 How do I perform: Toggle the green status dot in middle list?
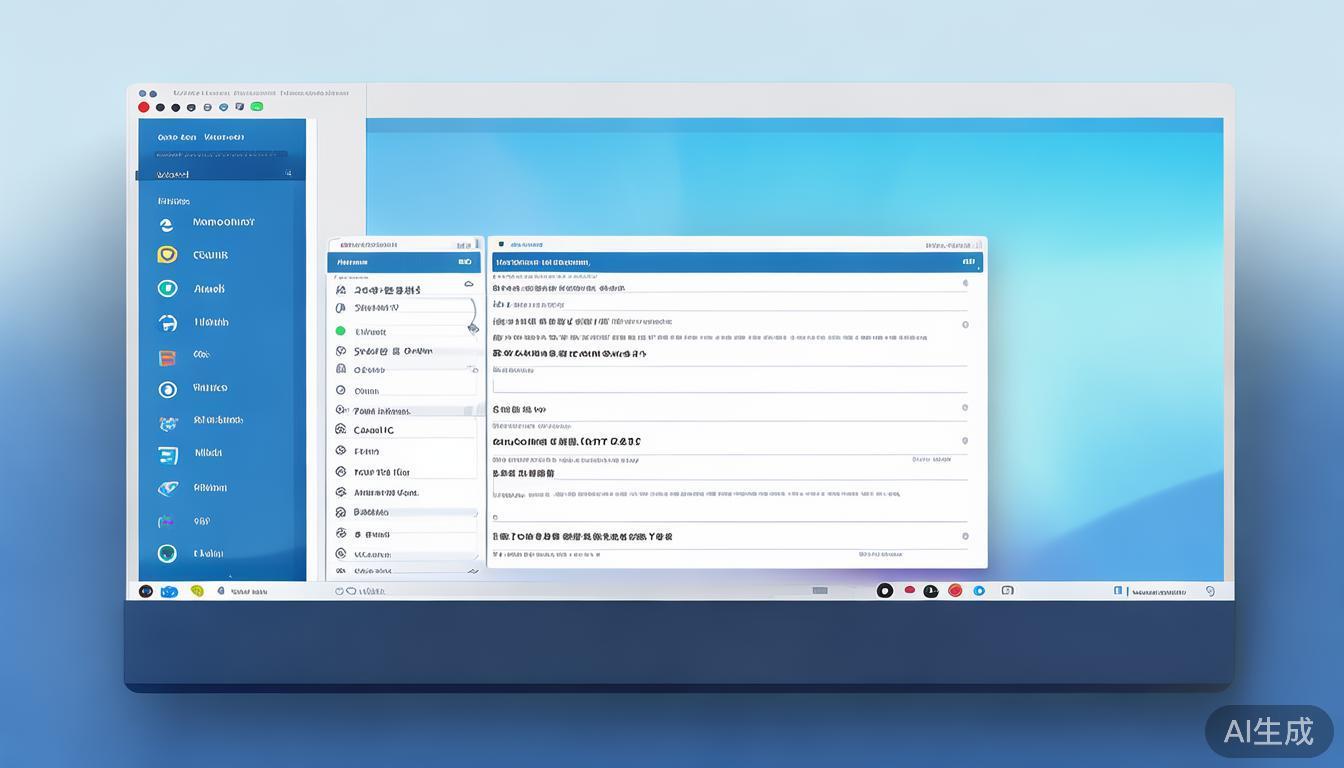(340, 331)
